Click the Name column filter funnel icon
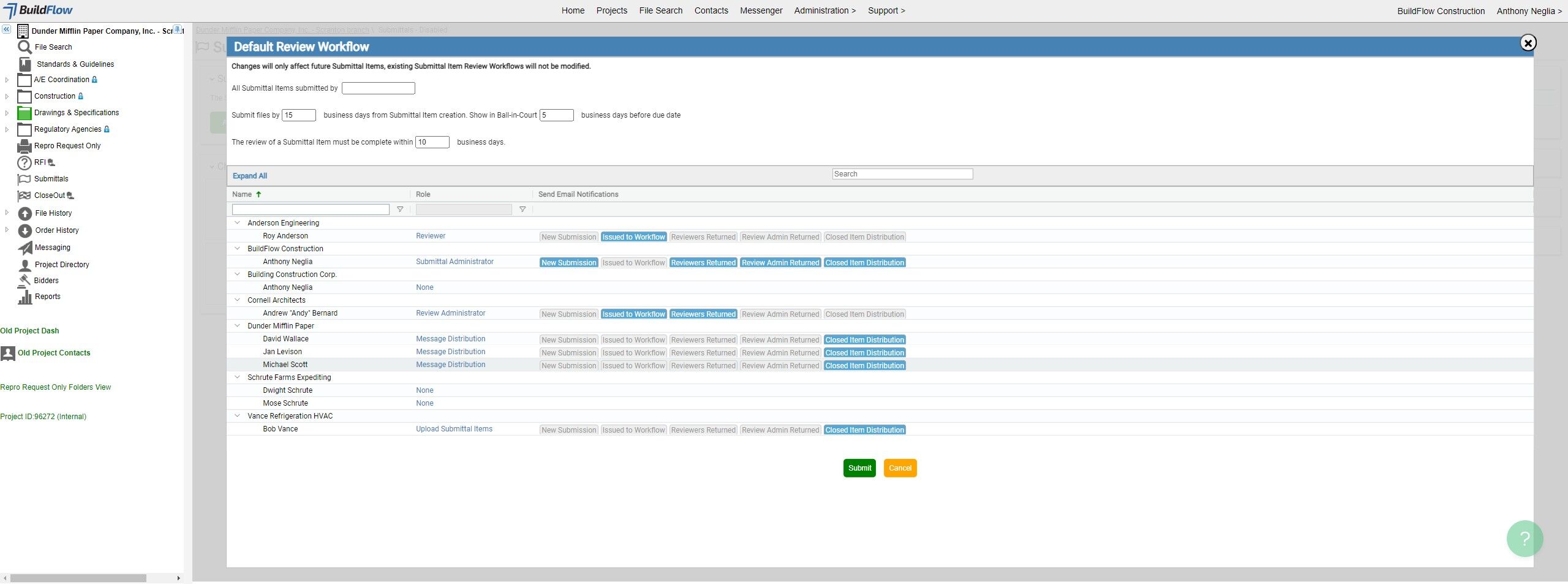The width and height of the screenshot is (1568, 584). tap(400, 210)
